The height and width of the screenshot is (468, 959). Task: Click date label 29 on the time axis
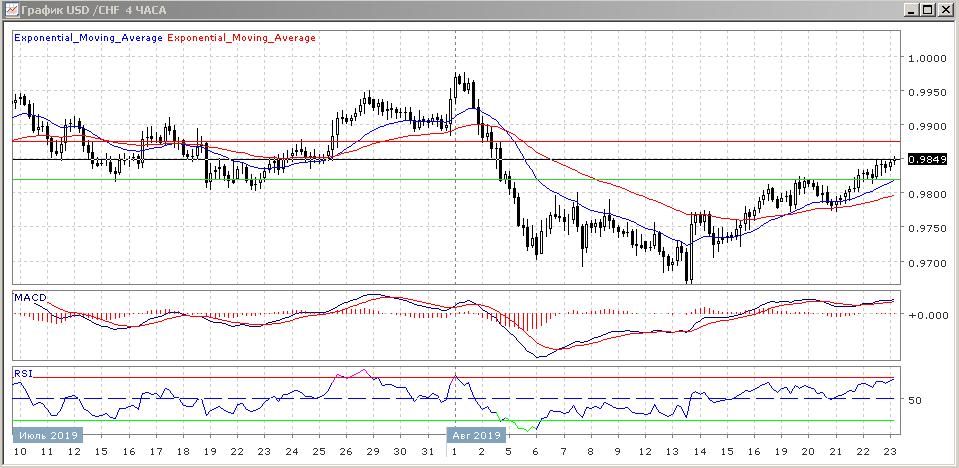point(372,452)
